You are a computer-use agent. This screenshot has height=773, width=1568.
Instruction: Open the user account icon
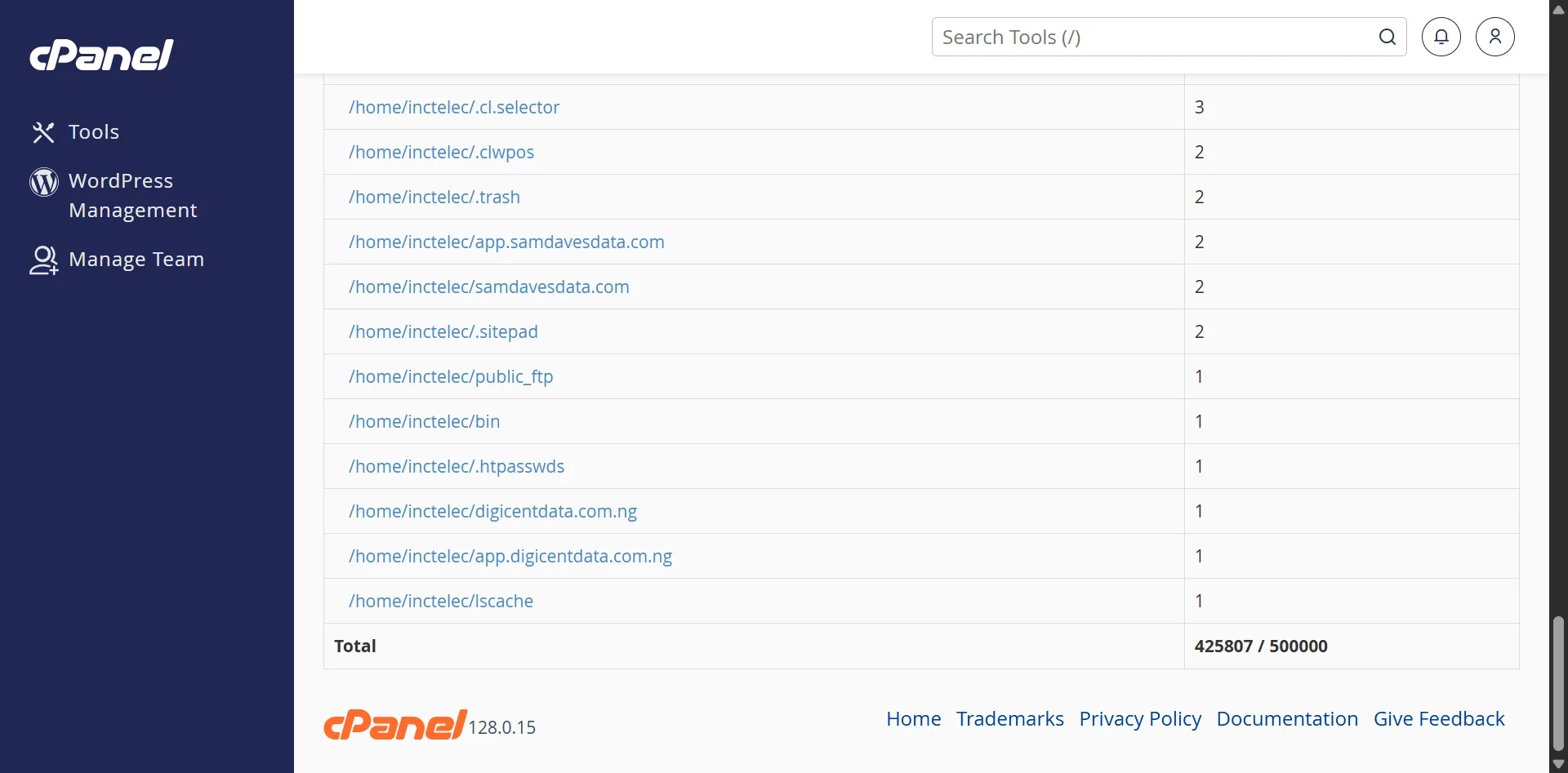click(1495, 37)
